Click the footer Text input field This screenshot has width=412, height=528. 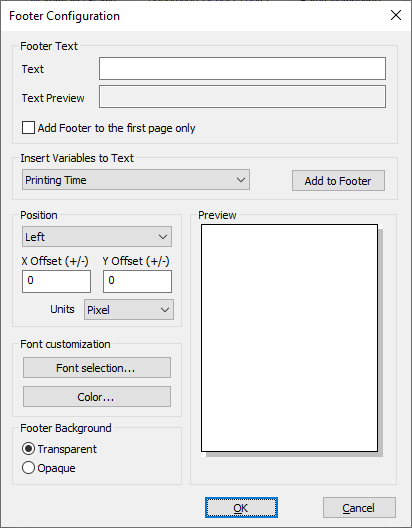click(x=242, y=68)
